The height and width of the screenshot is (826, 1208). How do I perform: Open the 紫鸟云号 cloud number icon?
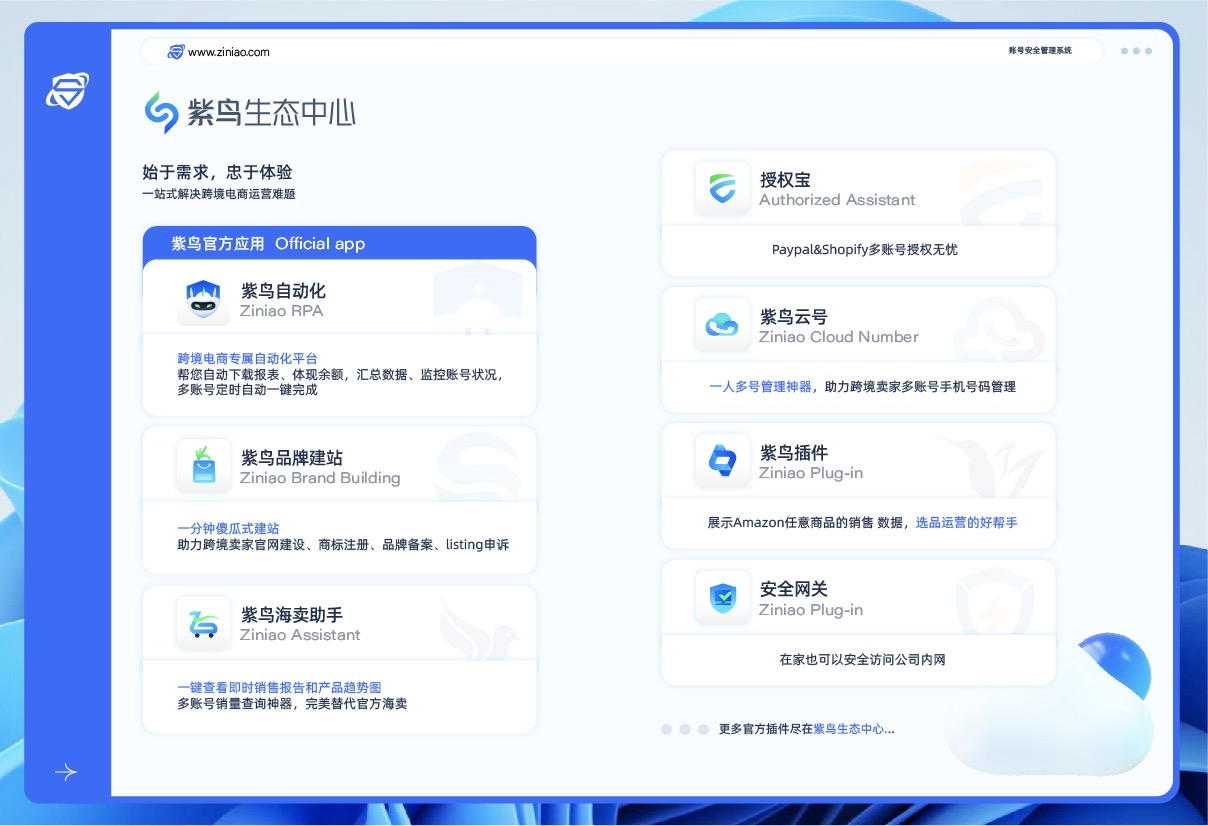pos(722,323)
